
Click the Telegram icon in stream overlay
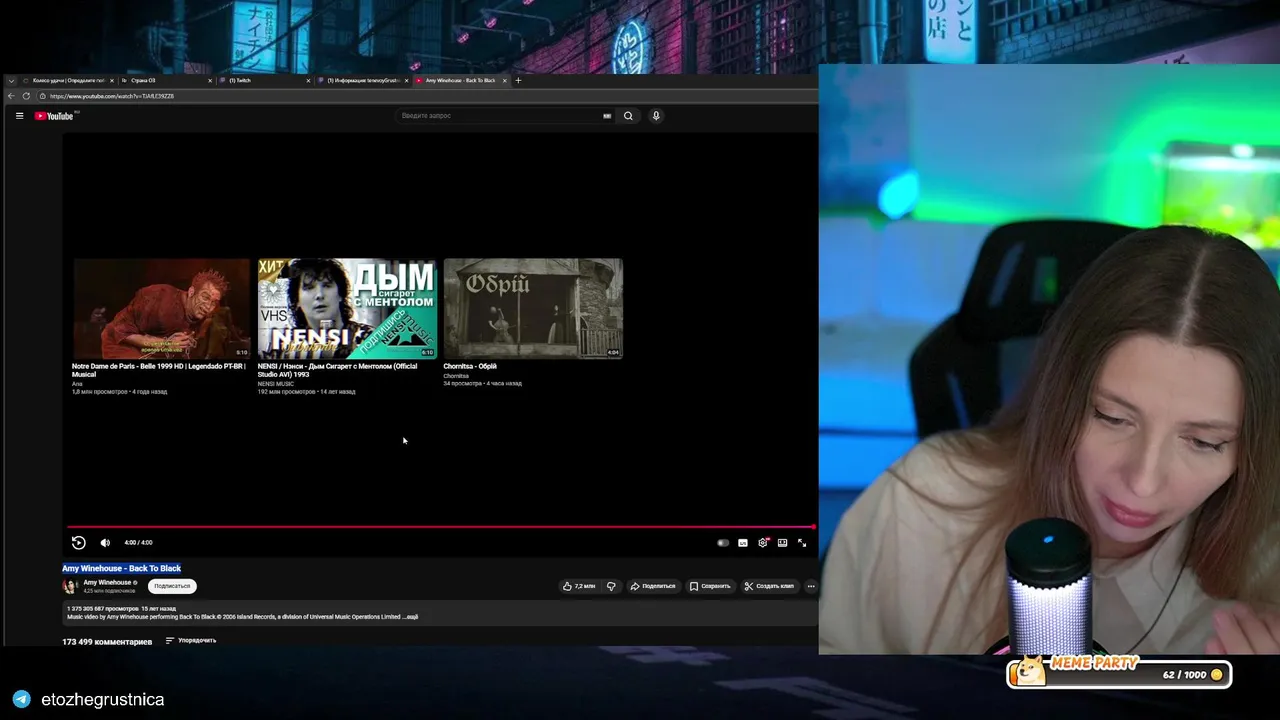(21, 699)
